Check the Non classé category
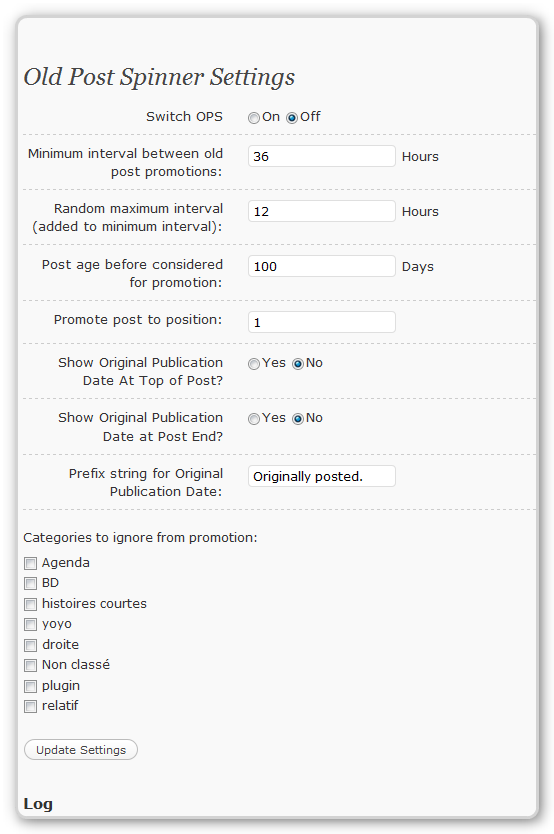This screenshot has width=554, height=834. click(31, 665)
